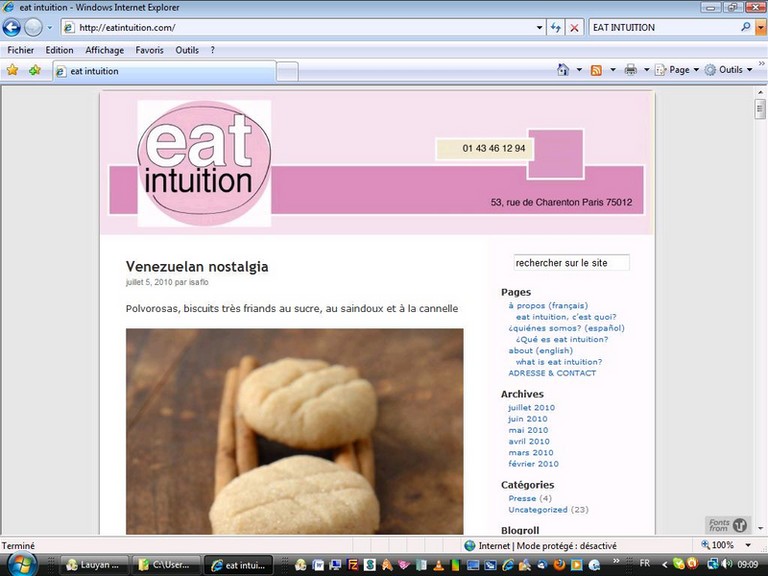Click the Add to Favorites star-plus icon
This screenshot has height=576, width=768.
pos(34,70)
